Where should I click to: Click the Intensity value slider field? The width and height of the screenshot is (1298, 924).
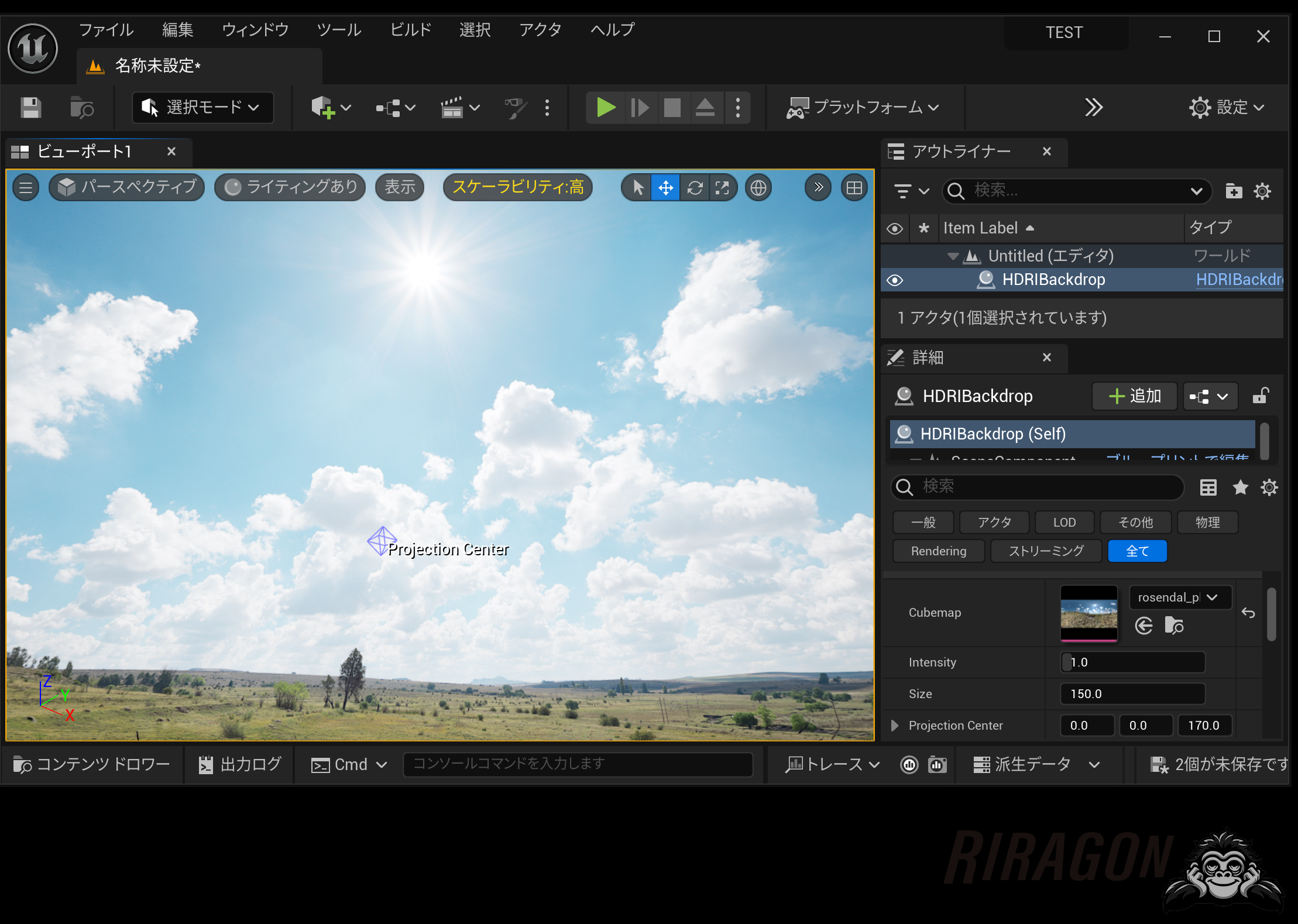(x=1132, y=662)
